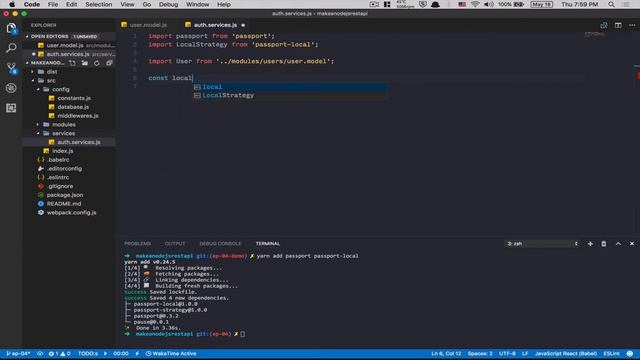This screenshot has width=640, height=360.
Task: Open .babelrc file
Action: click(58, 160)
